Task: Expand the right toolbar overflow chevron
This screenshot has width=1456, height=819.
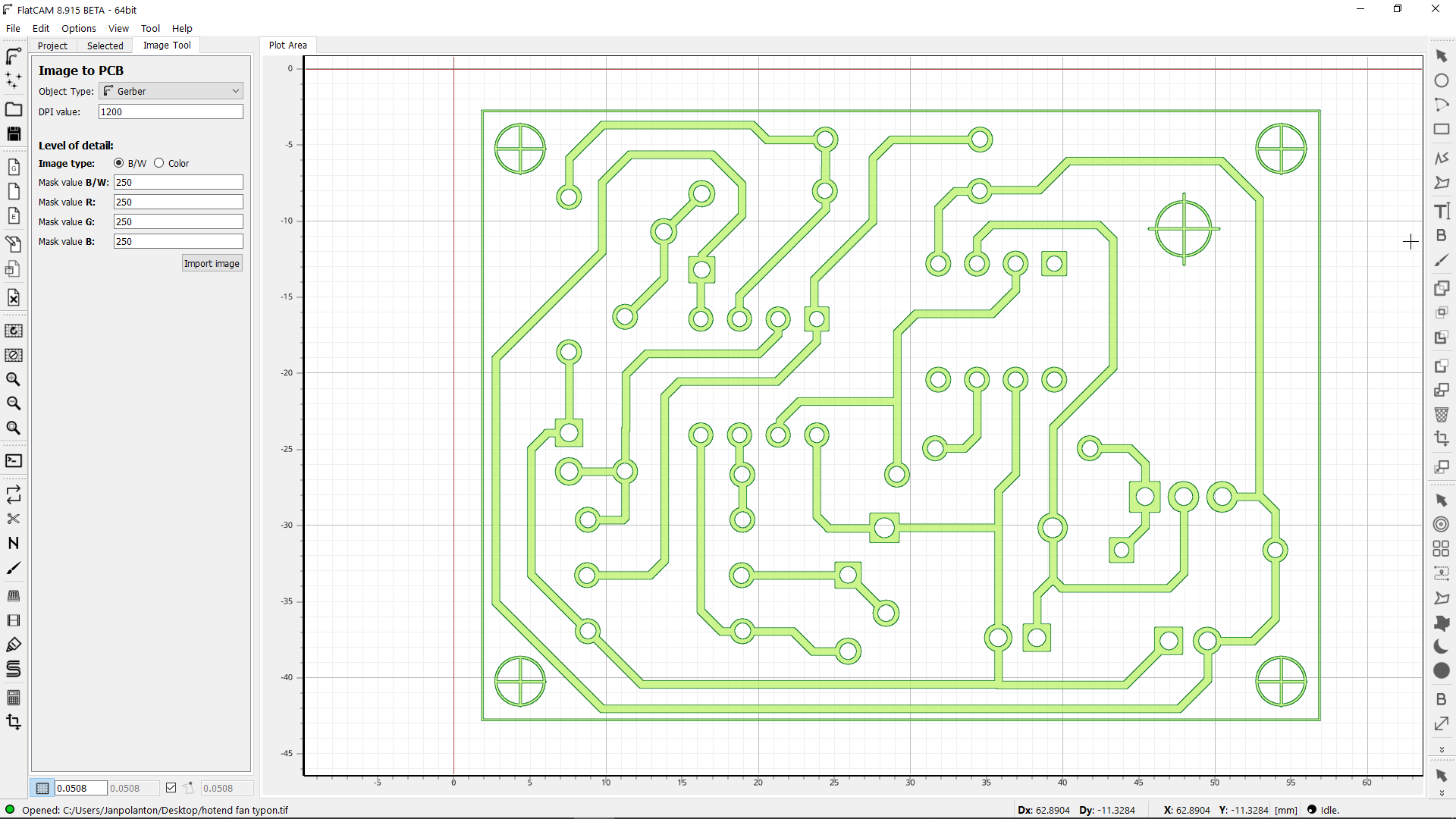Action: [1442, 750]
